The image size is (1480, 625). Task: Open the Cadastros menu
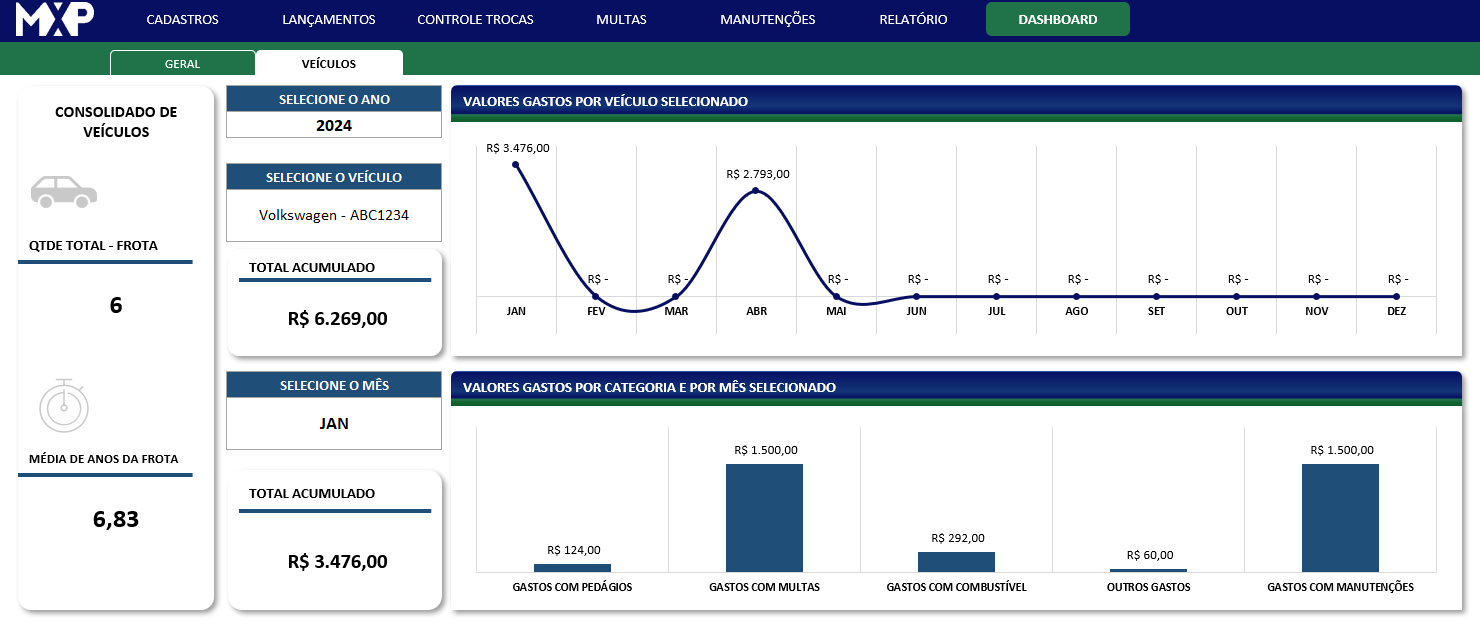[x=182, y=19]
